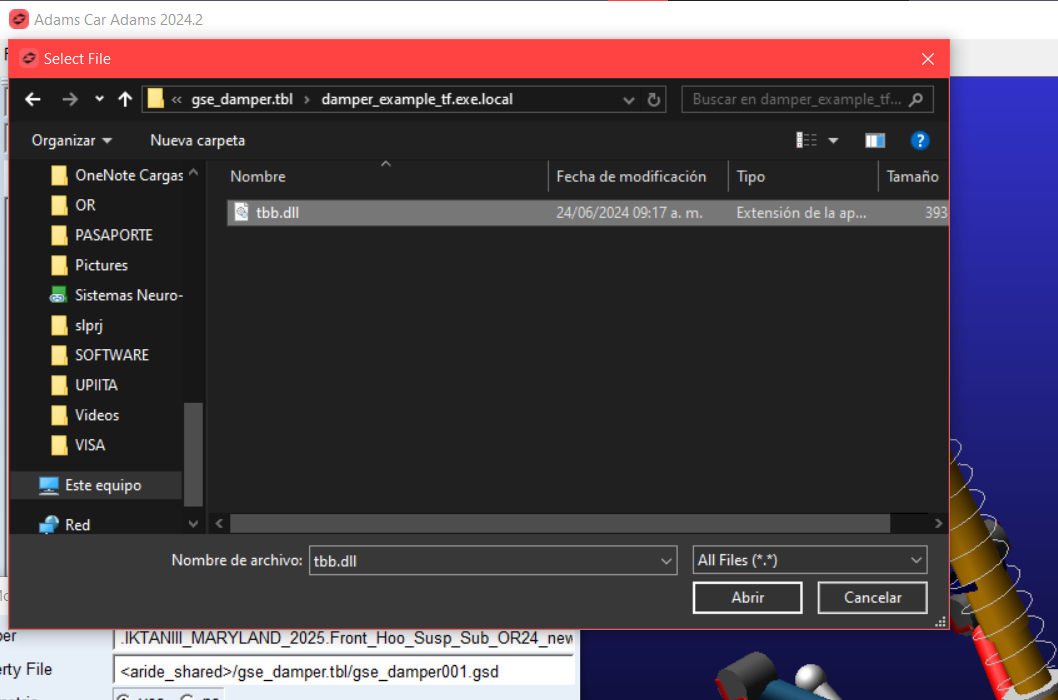Sort by Fecha de modificación column

click(631, 176)
